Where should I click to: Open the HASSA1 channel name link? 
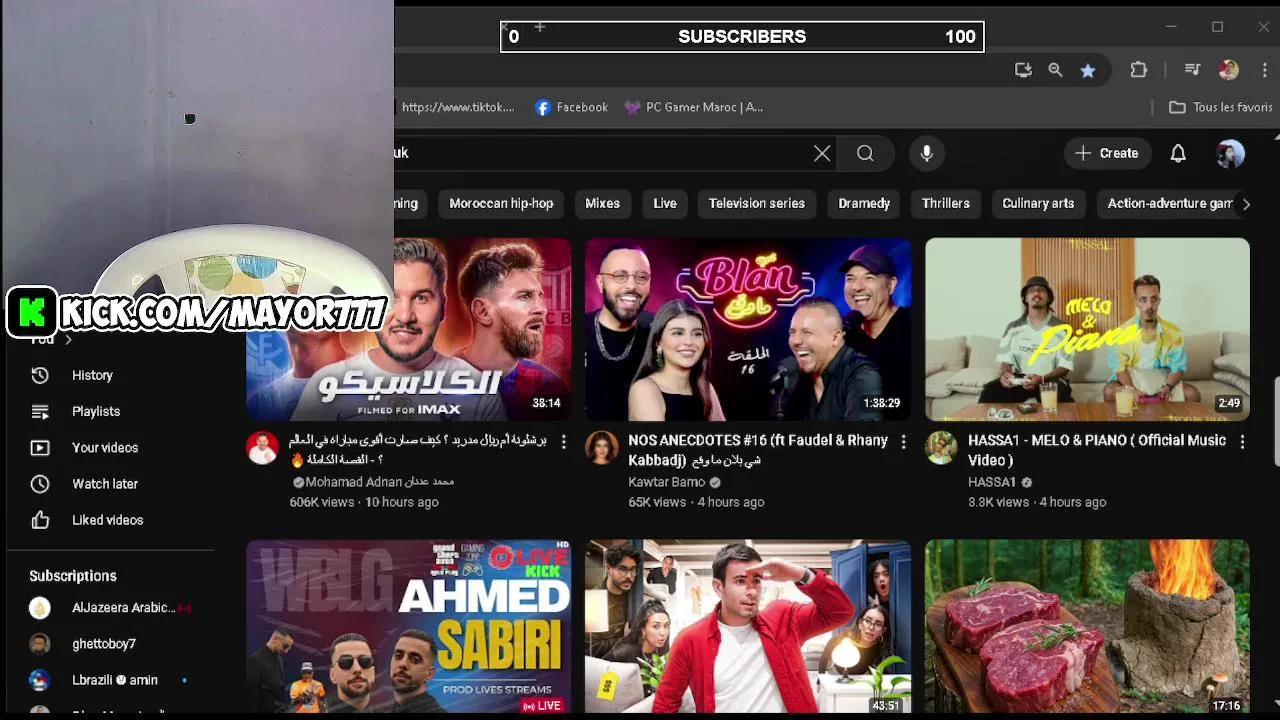[x=992, y=482]
